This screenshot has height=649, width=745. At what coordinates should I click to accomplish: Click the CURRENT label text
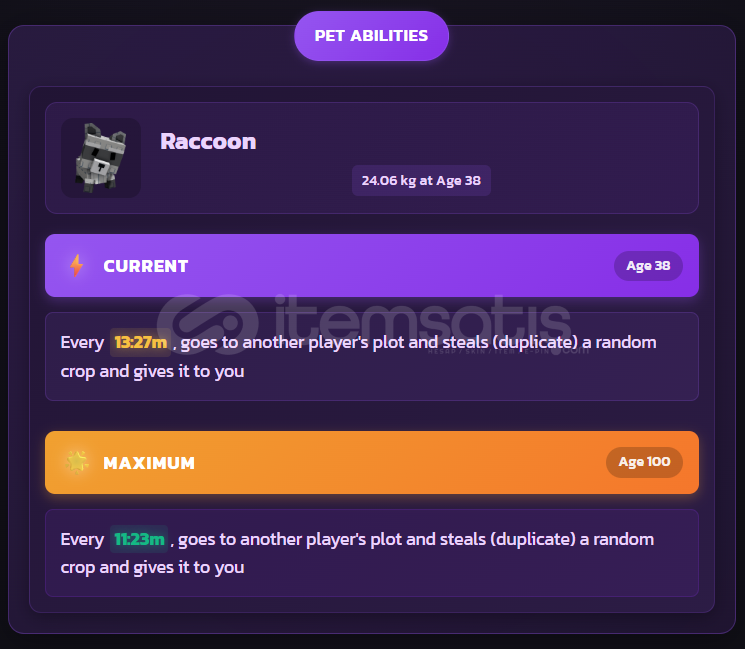[145, 266]
